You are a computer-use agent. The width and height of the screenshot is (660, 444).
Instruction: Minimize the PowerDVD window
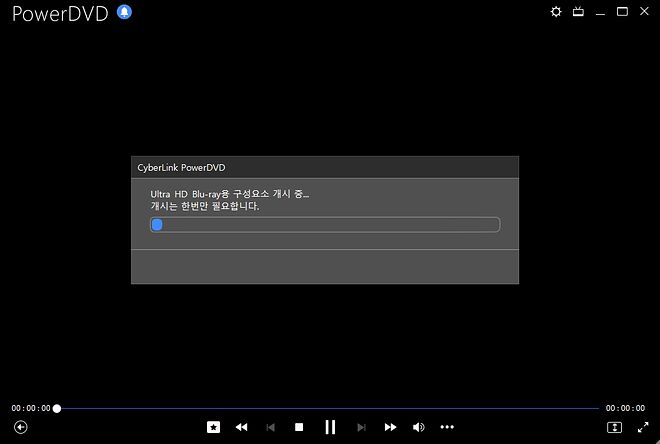[x=600, y=13]
